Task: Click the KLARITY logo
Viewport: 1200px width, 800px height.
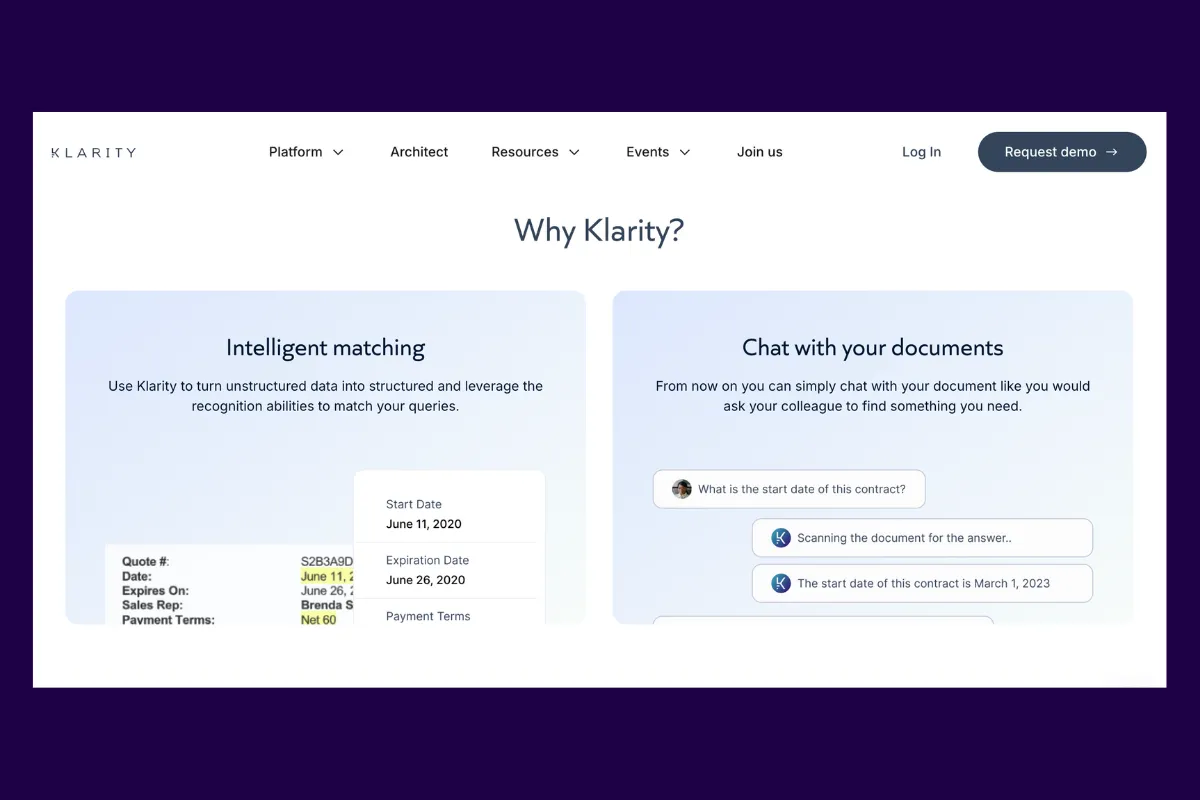Action: (93, 152)
